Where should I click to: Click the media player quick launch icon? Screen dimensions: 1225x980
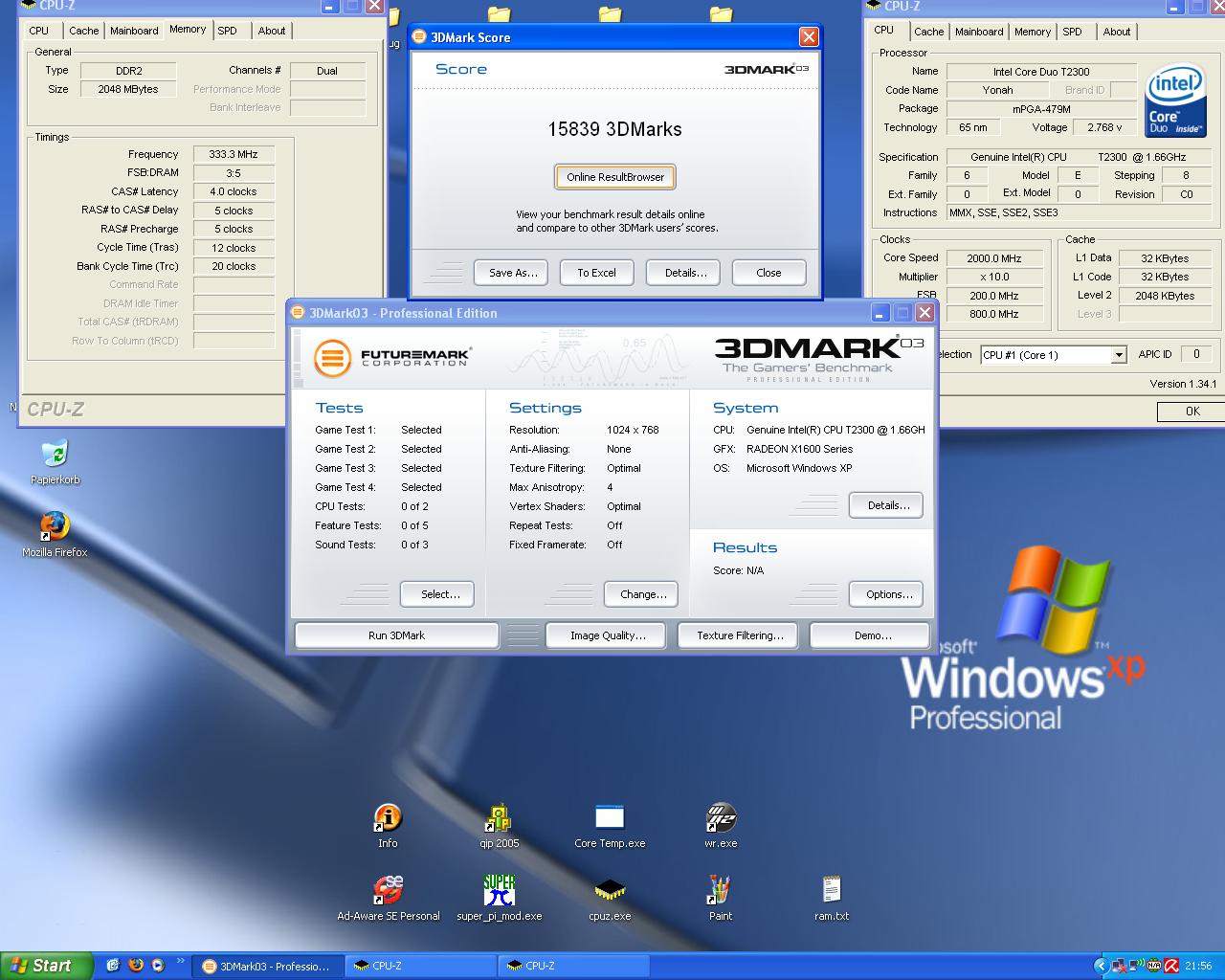coord(157,966)
